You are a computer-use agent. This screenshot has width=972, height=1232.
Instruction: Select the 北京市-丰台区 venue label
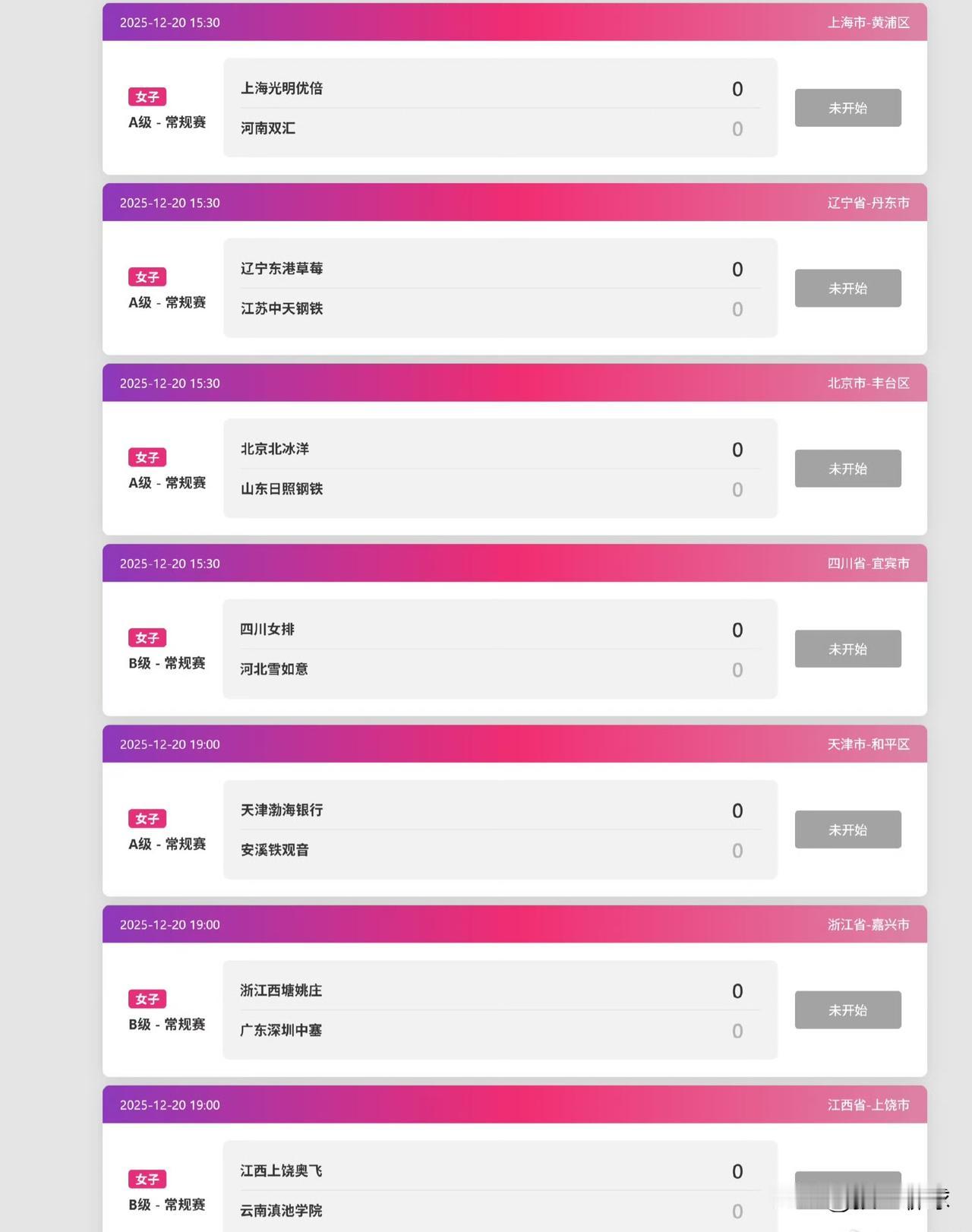point(868,384)
